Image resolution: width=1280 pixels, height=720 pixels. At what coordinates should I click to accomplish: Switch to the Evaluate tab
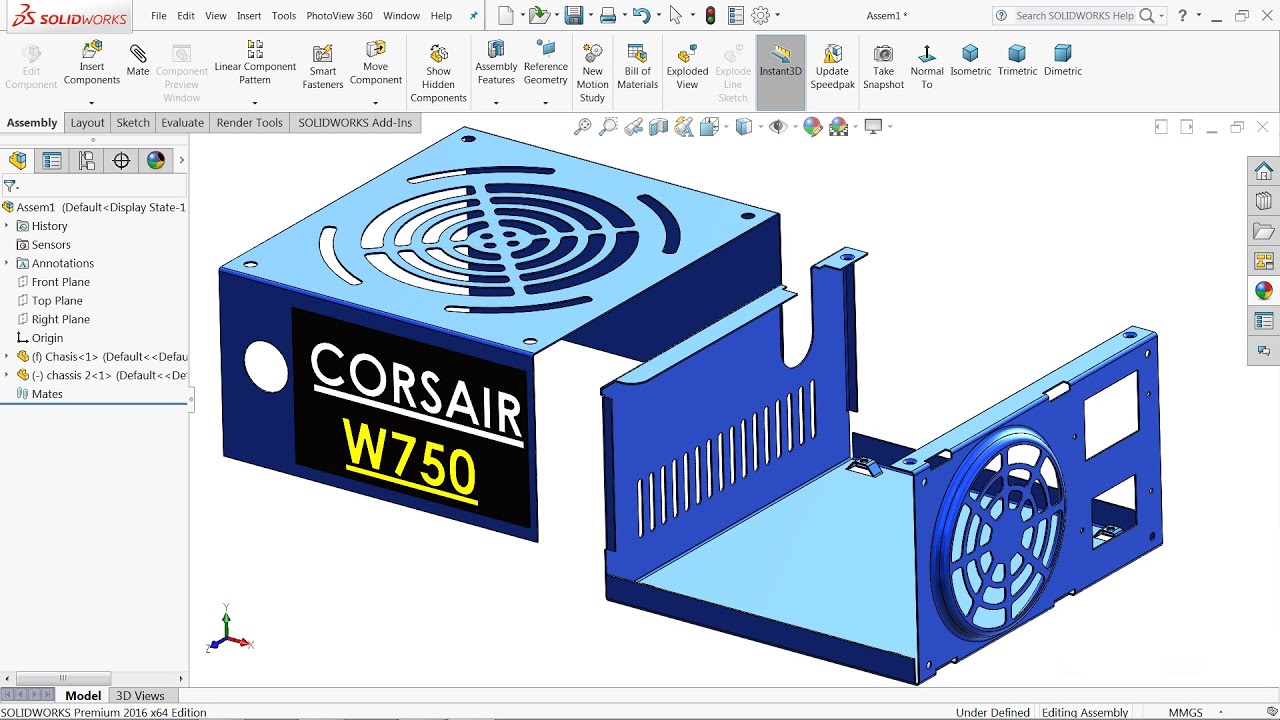(182, 123)
